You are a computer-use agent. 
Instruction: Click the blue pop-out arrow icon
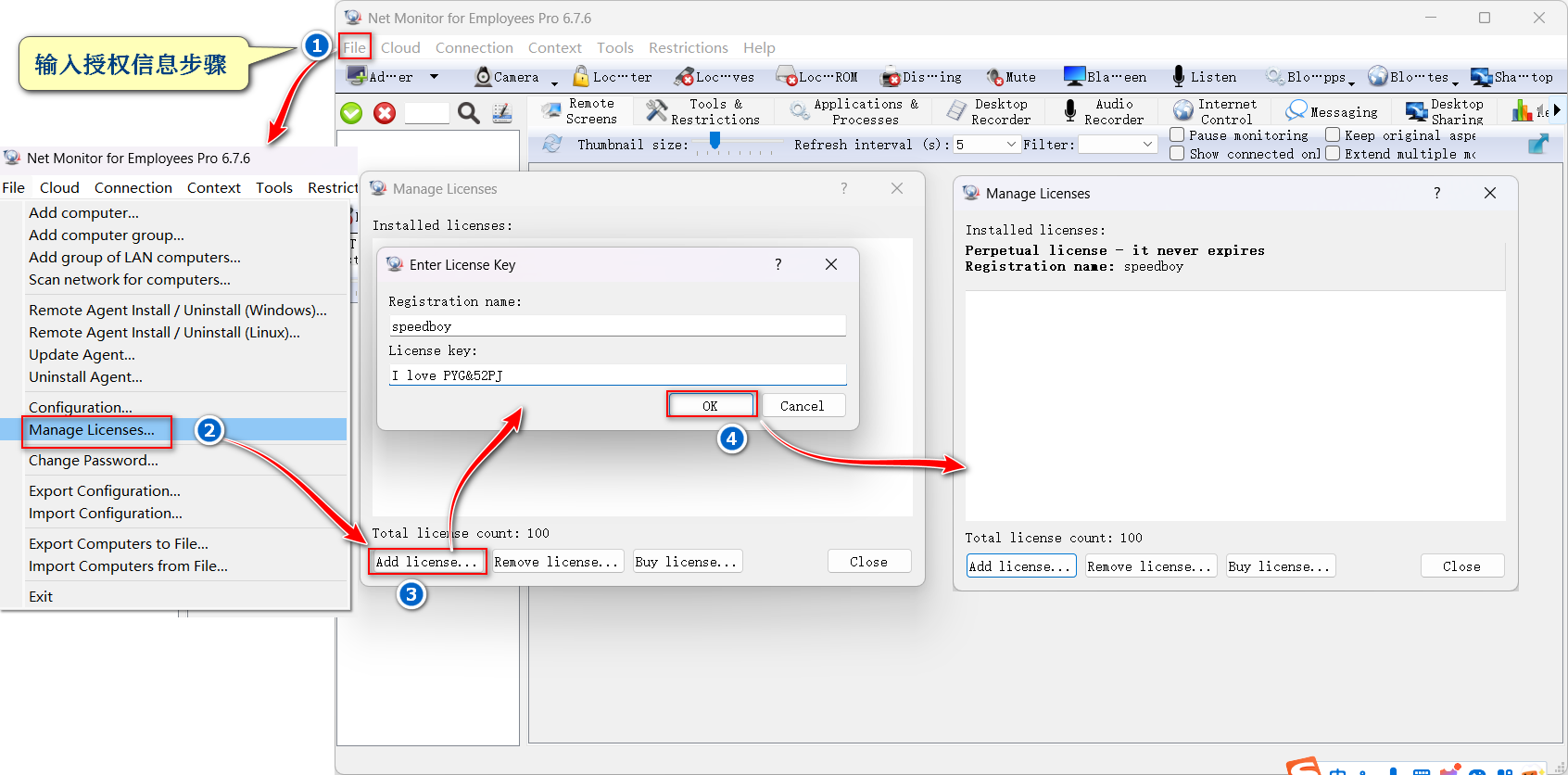tap(1538, 144)
